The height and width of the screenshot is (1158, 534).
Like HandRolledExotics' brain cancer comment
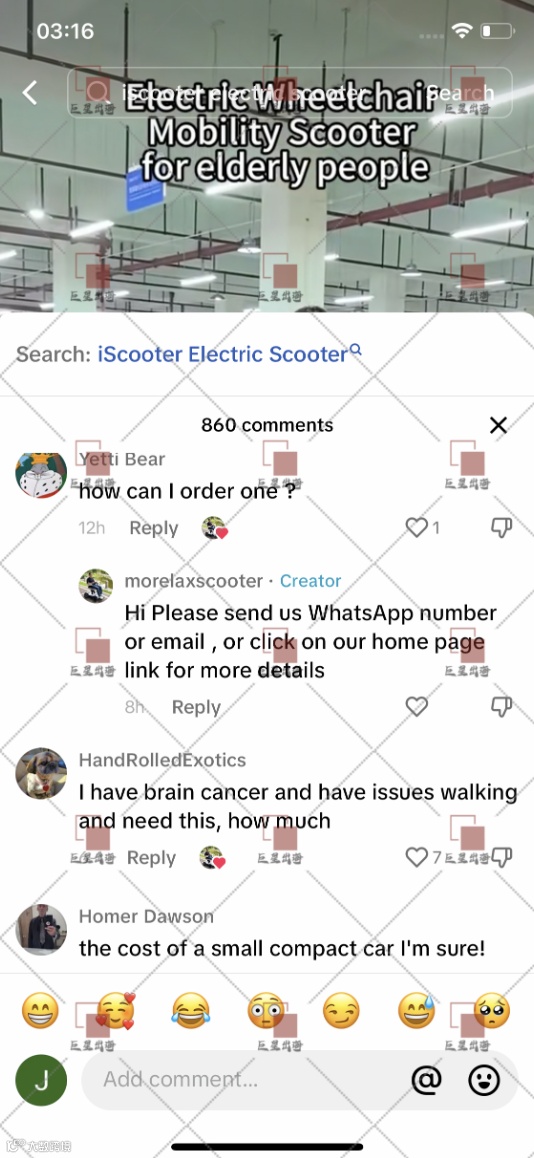point(417,857)
